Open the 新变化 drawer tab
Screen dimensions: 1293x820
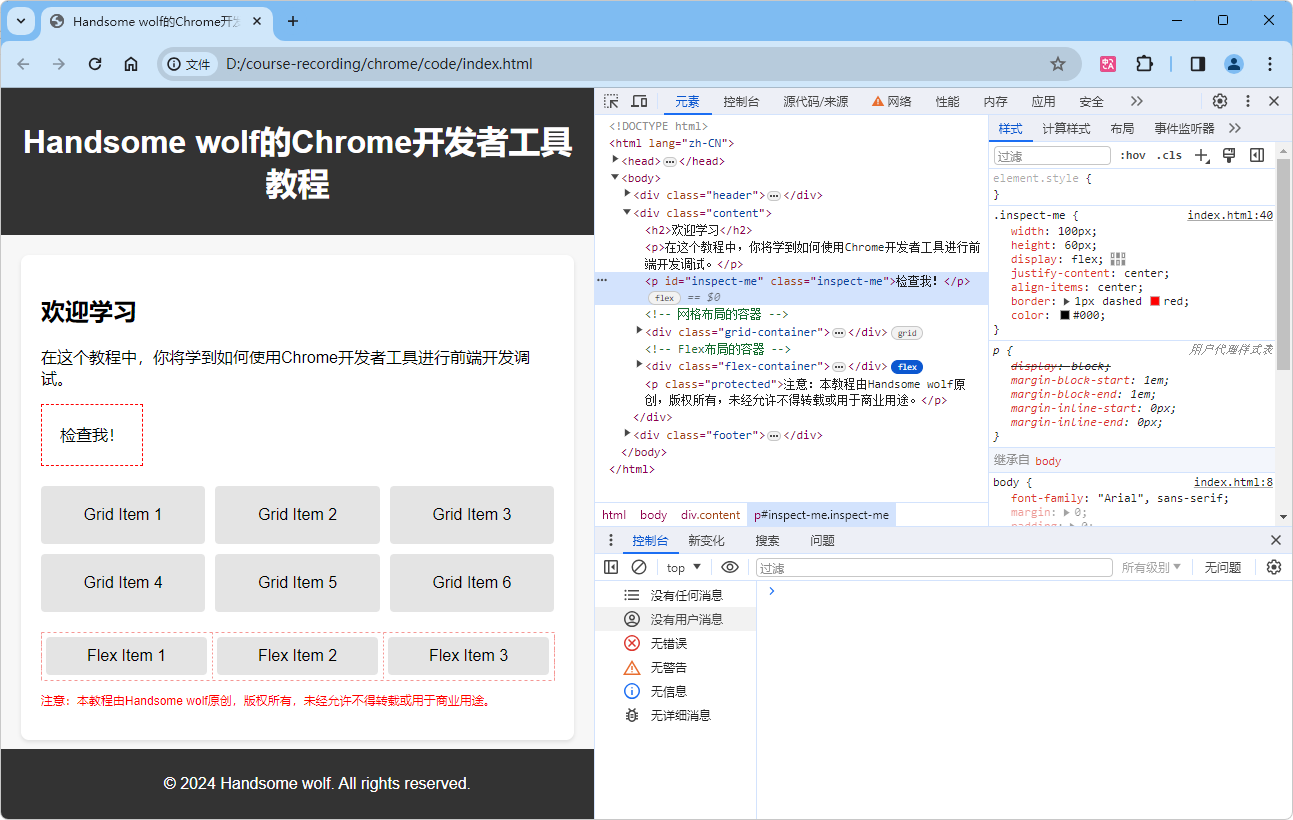click(x=706, y=540)
